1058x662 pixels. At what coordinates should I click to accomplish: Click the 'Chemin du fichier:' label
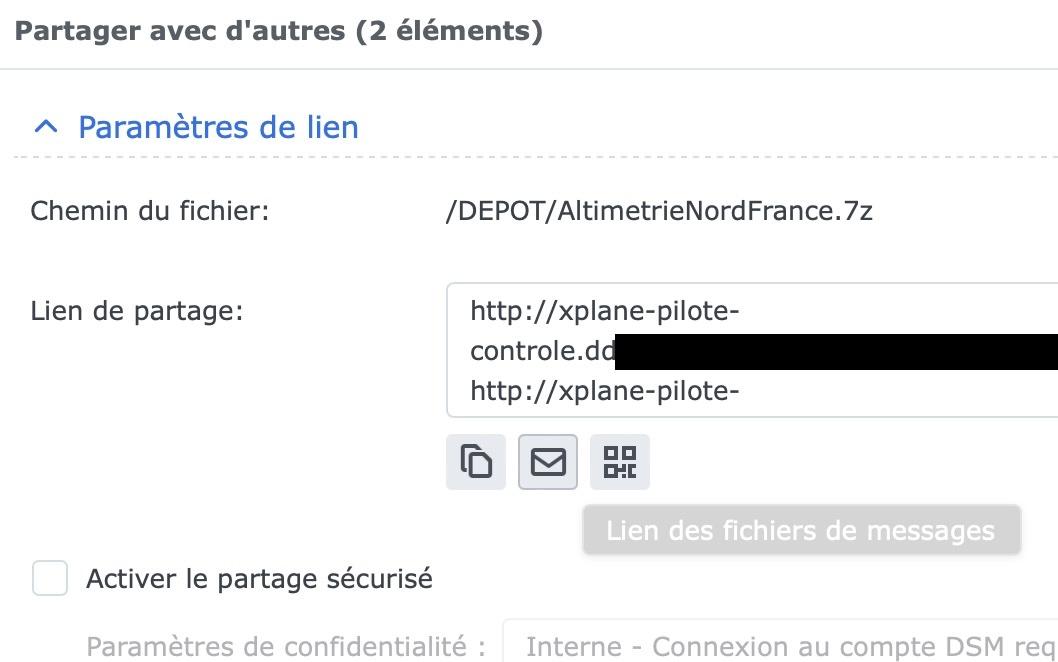point(150,211)
